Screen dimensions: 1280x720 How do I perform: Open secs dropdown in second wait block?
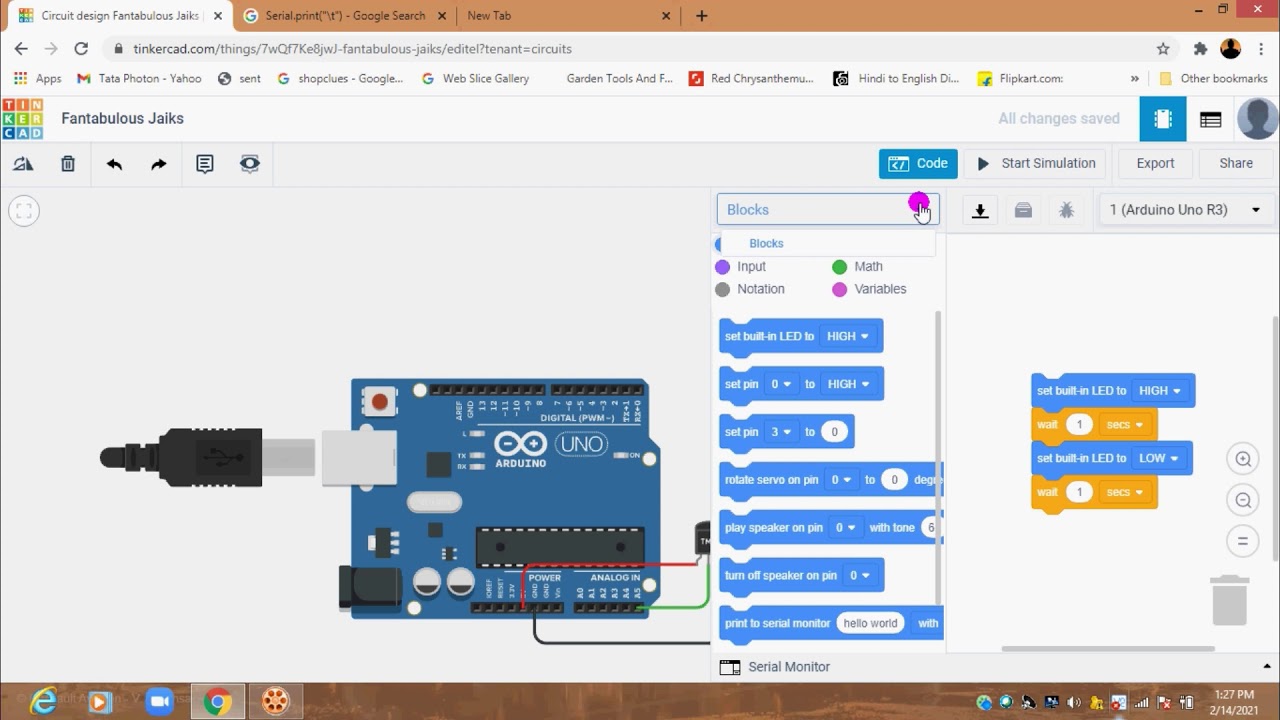pyautogui.click(x=1124, y=492)
